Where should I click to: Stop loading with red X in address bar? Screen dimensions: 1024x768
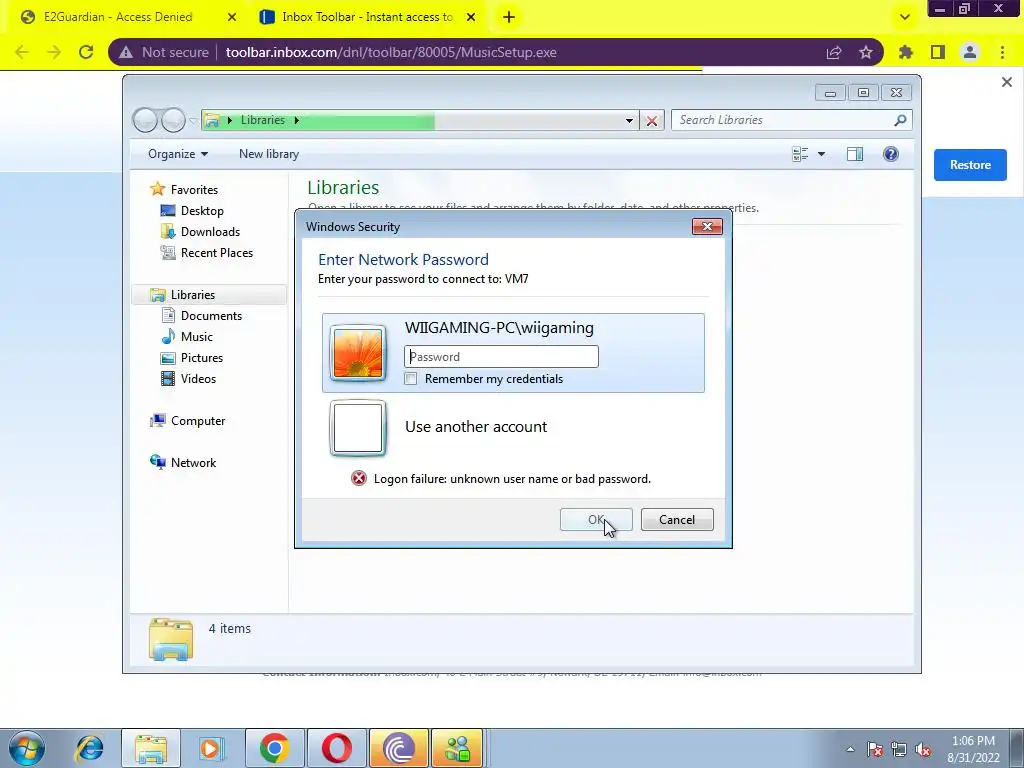tap(652, 121)
